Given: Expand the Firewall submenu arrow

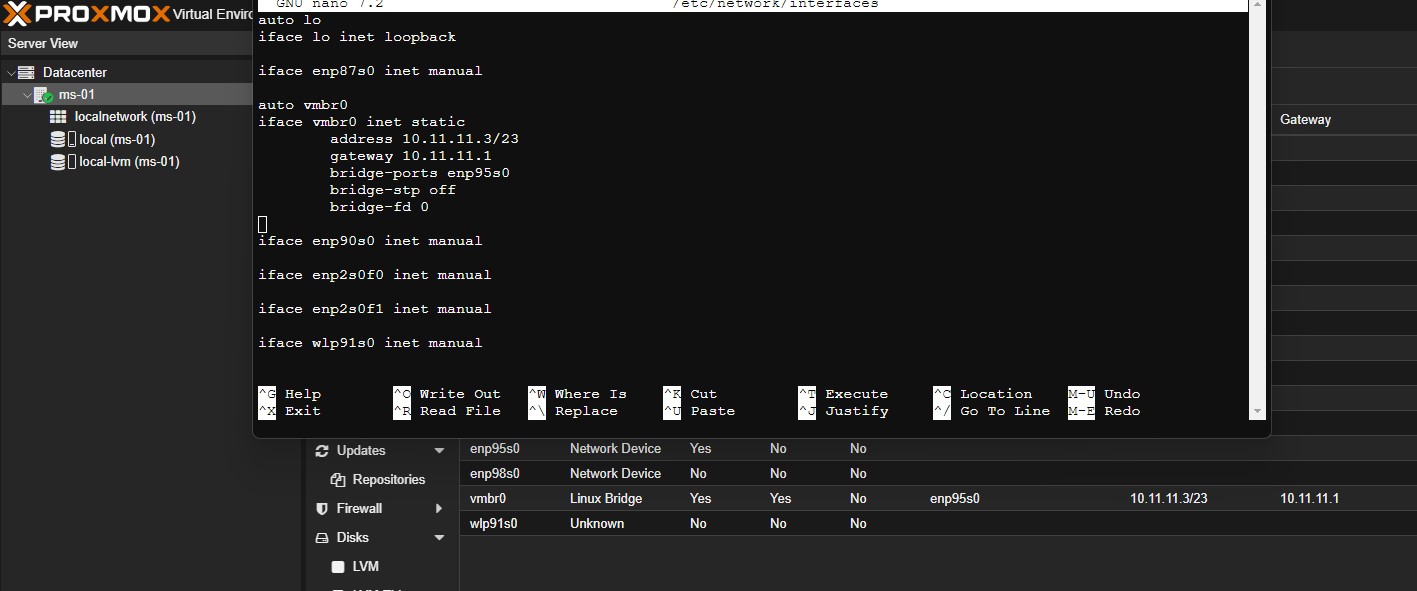Looking at the screenshot, I should 439,509.
